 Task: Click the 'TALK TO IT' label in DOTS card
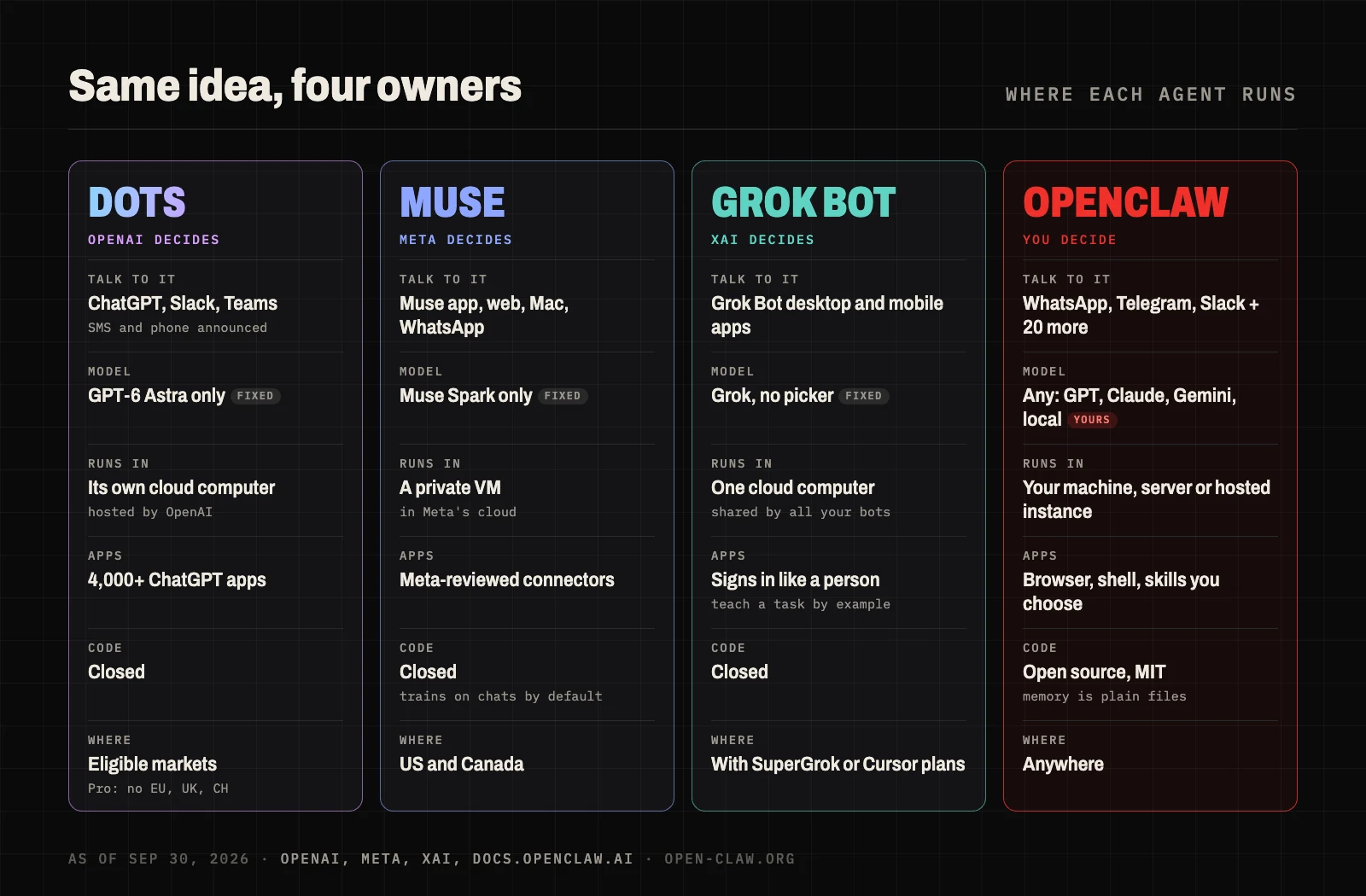point(131,279)
